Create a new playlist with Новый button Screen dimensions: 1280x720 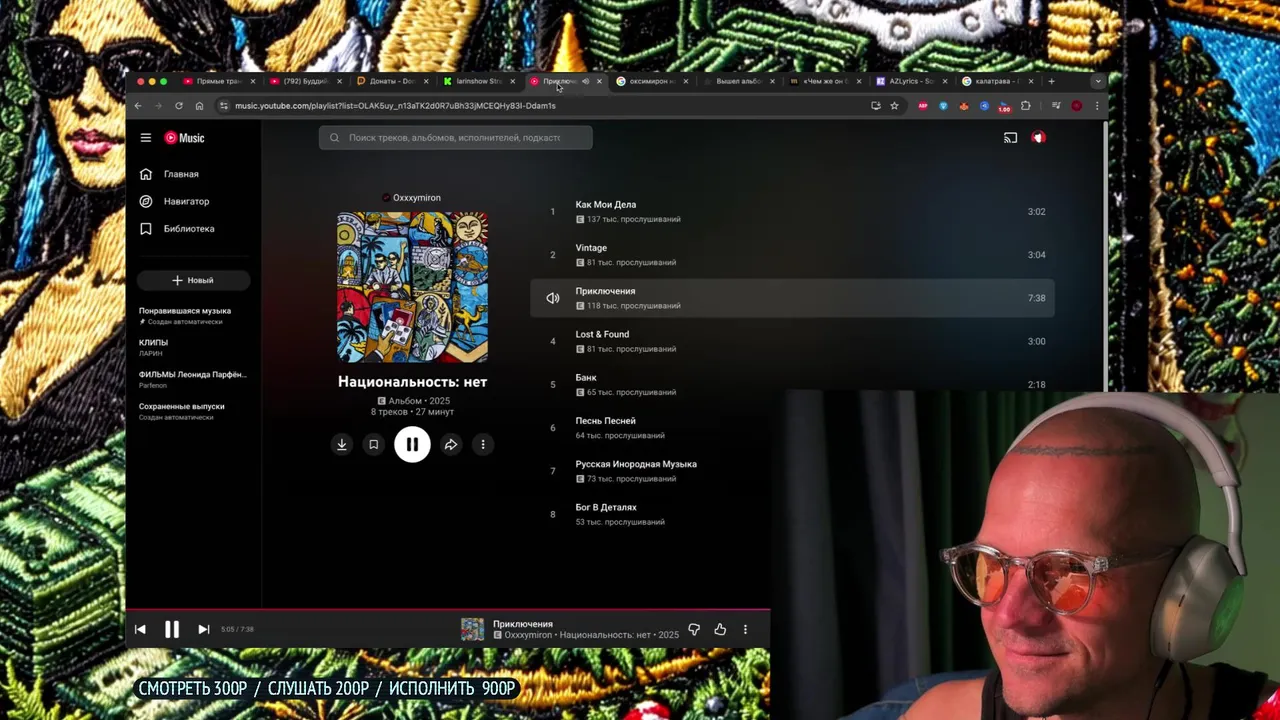coord(193,280)
